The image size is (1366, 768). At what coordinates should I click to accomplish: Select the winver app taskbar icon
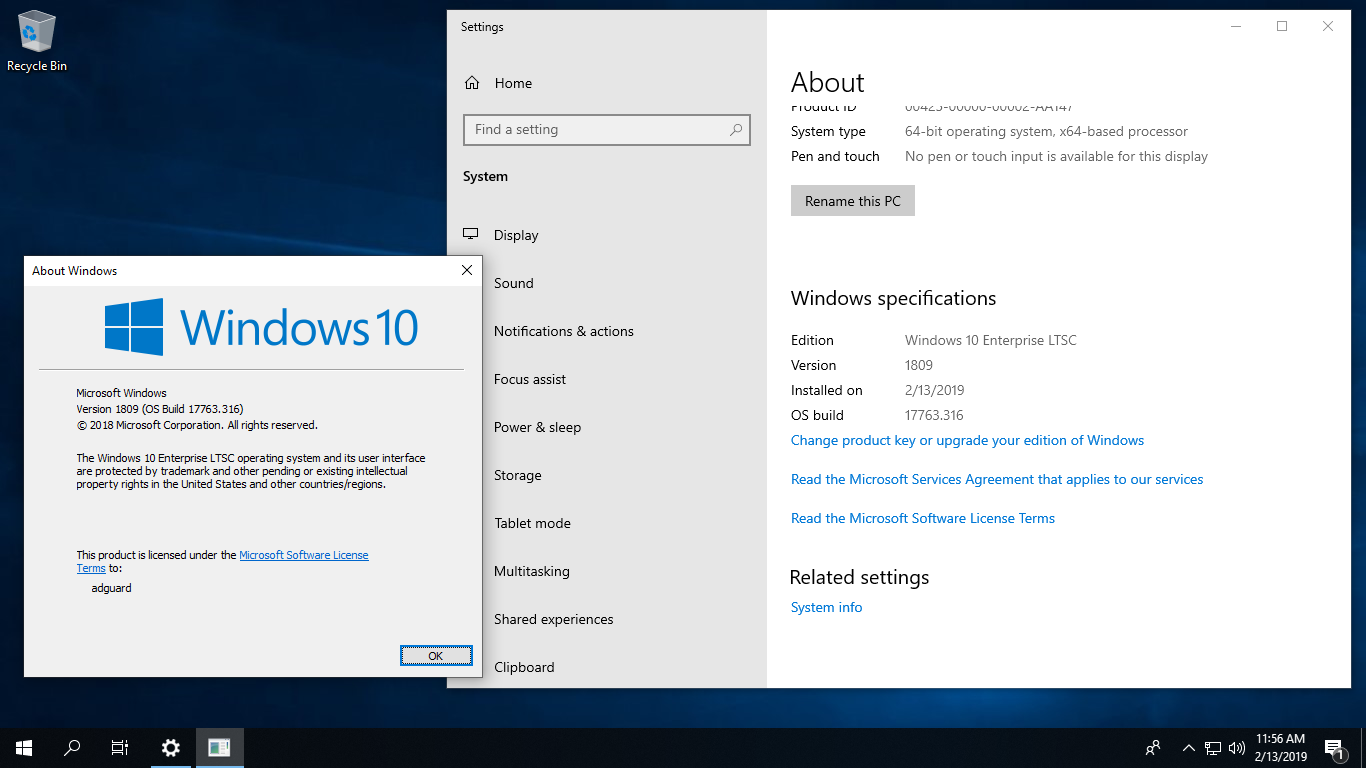pos(219,748)
